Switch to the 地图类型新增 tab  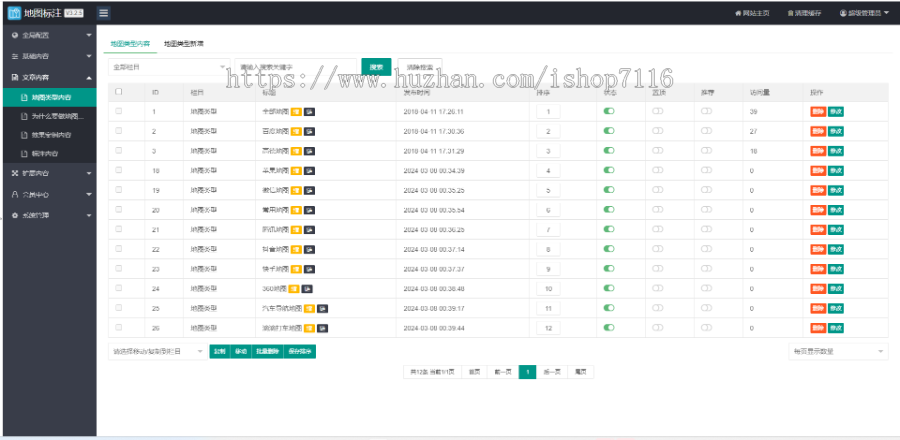[x=184, y=44]
